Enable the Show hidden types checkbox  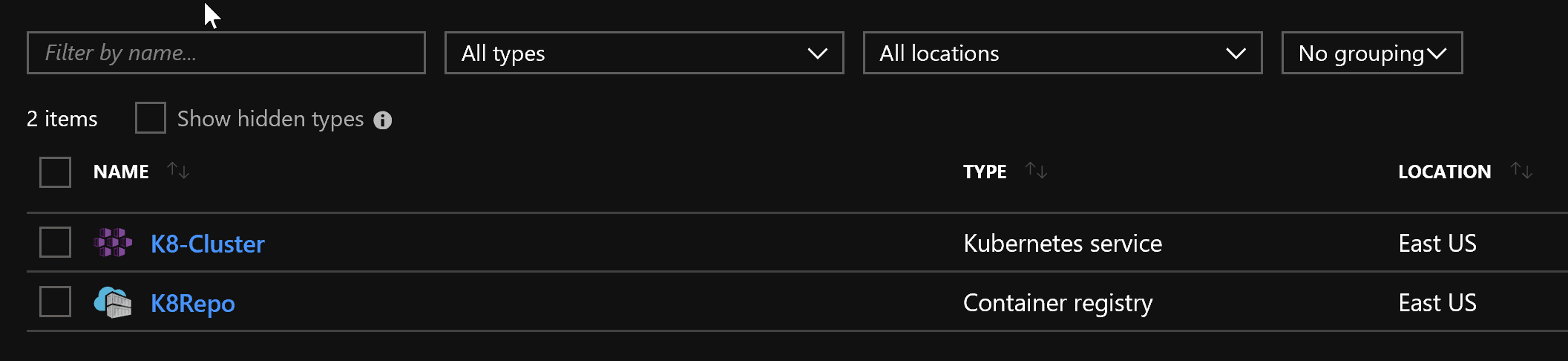pos(151,118)
